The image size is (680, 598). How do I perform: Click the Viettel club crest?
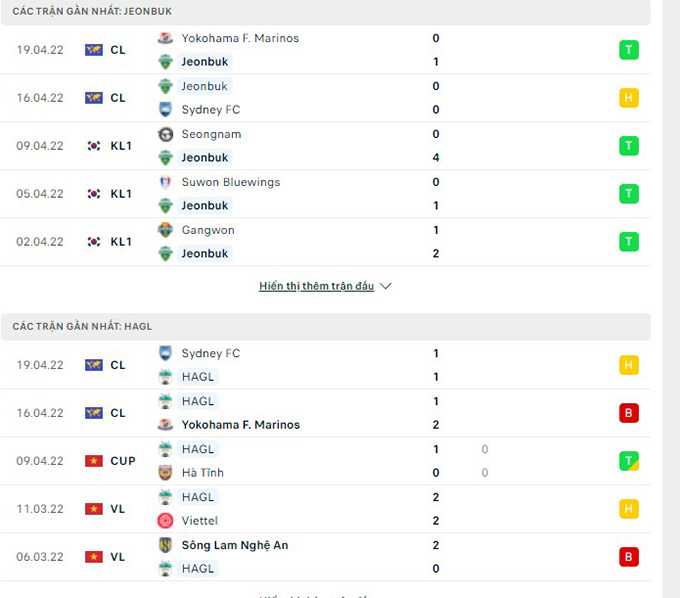[x=166, y=521]
